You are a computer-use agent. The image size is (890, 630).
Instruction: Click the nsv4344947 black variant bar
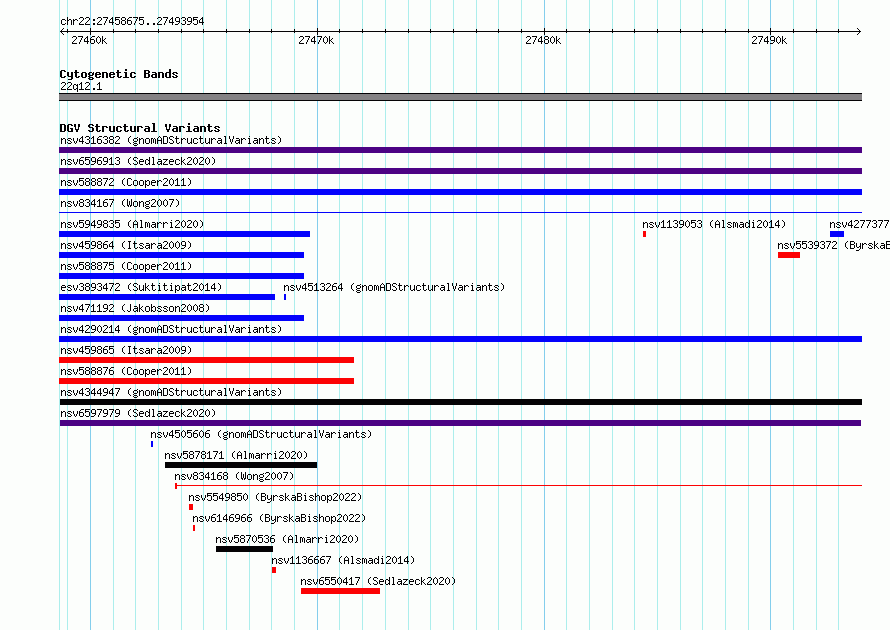[460, 402]
